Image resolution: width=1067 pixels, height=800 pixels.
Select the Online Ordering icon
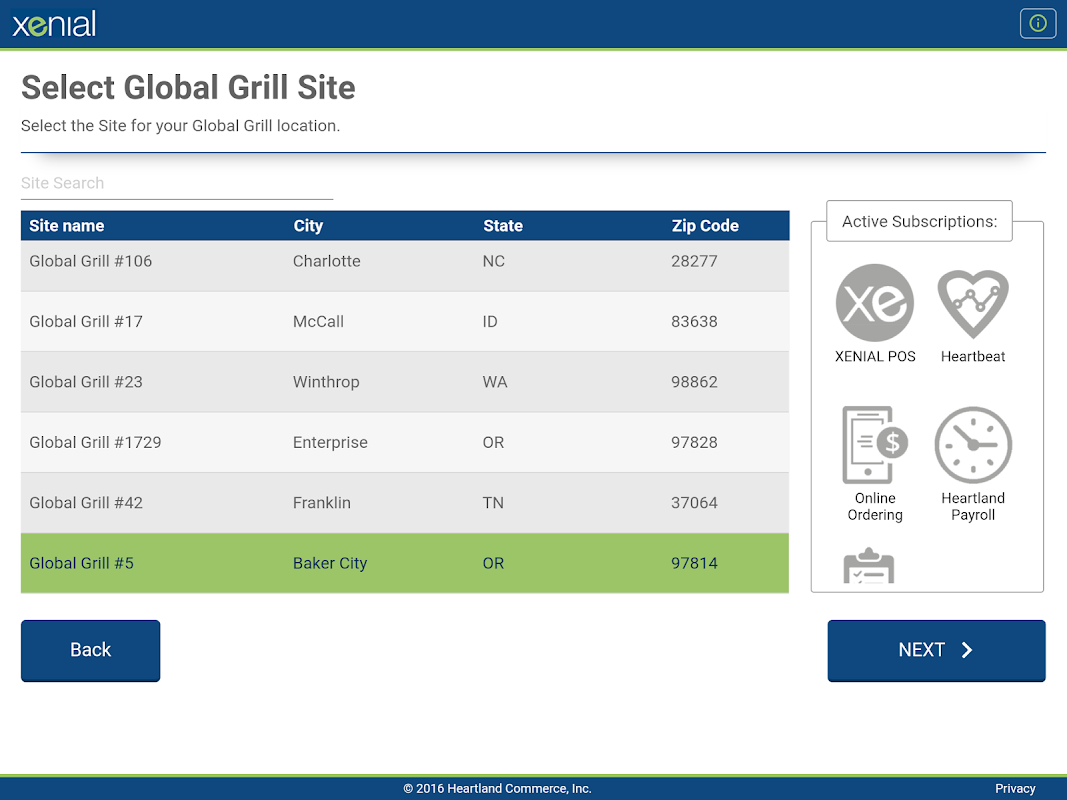click(874, 445)
